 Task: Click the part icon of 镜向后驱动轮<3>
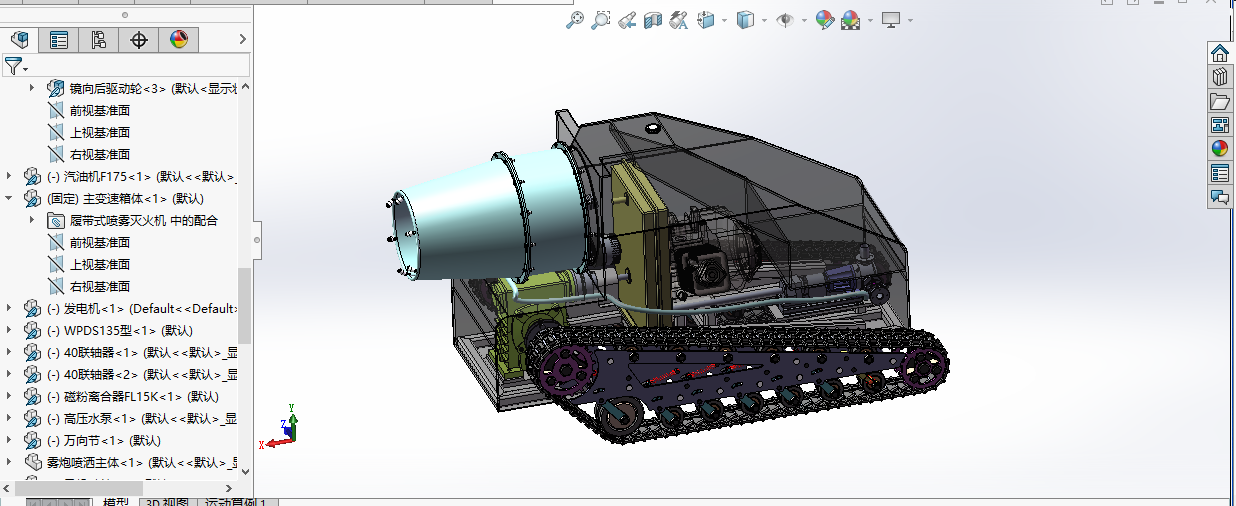(56, 88)
